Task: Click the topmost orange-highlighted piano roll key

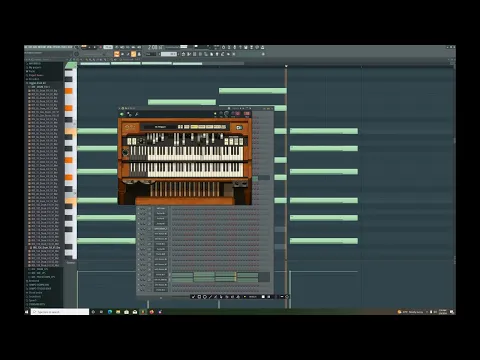Action: pyautogui.click(x=69, y=91)
